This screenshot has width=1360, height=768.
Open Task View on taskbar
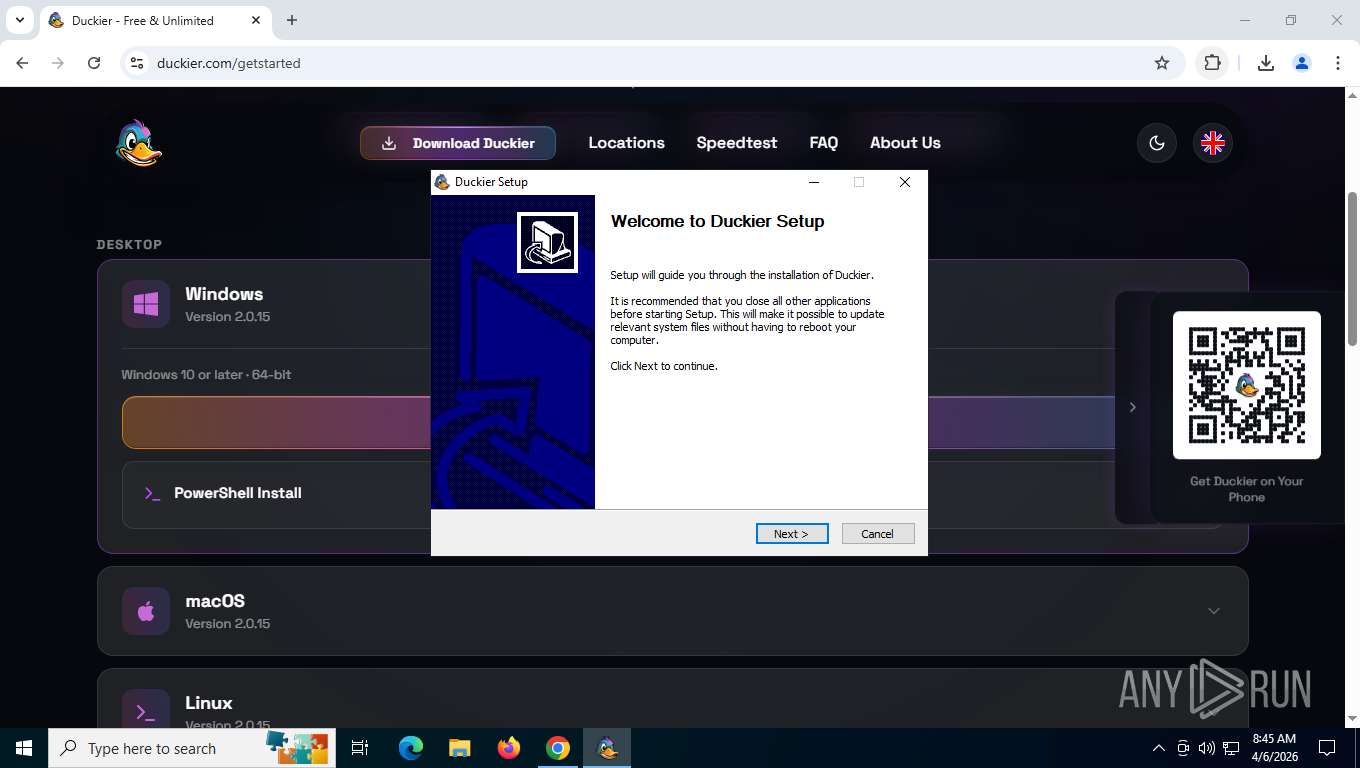(x=360, y=748)
